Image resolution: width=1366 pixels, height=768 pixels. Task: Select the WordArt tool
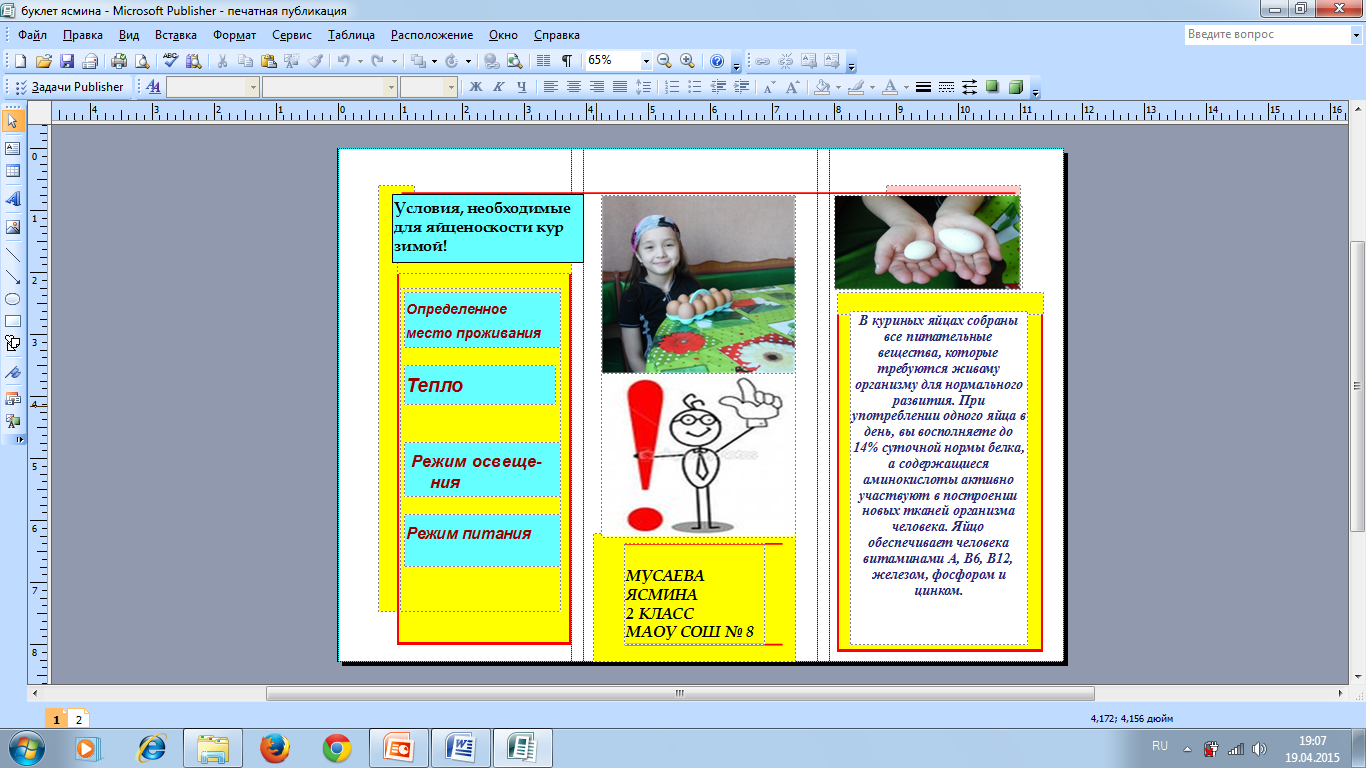click(13, 199)
